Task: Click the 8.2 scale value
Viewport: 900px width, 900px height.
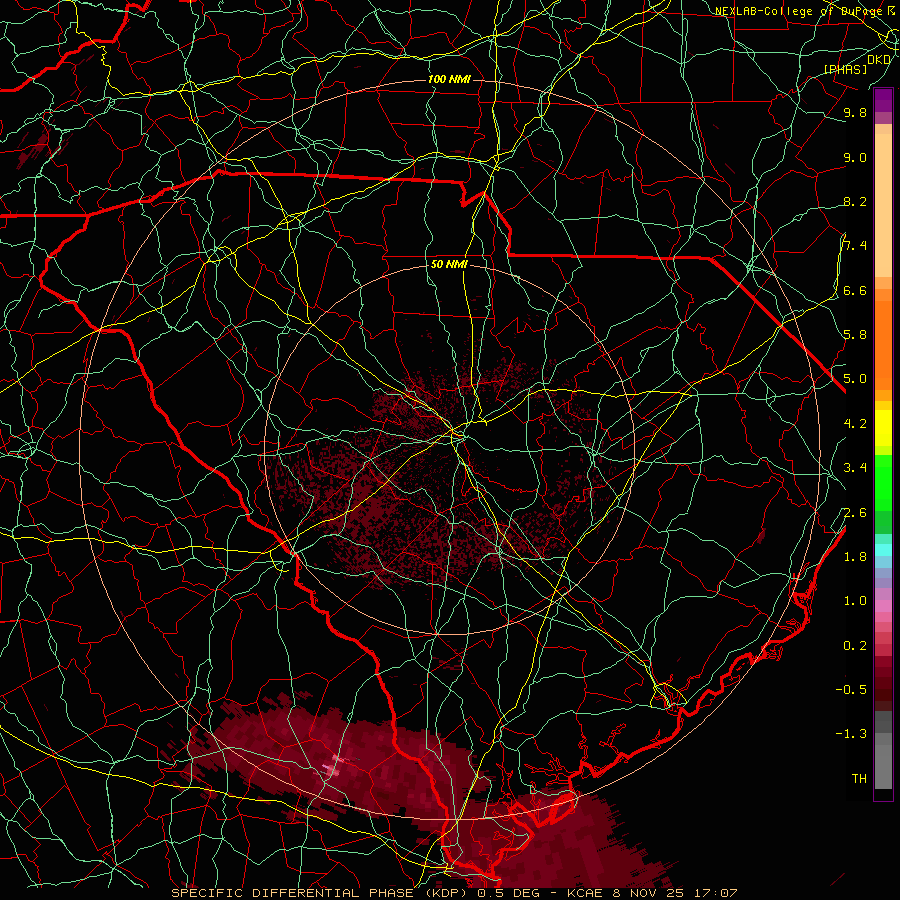Action: pyautogui.click(x=855, y=201)
